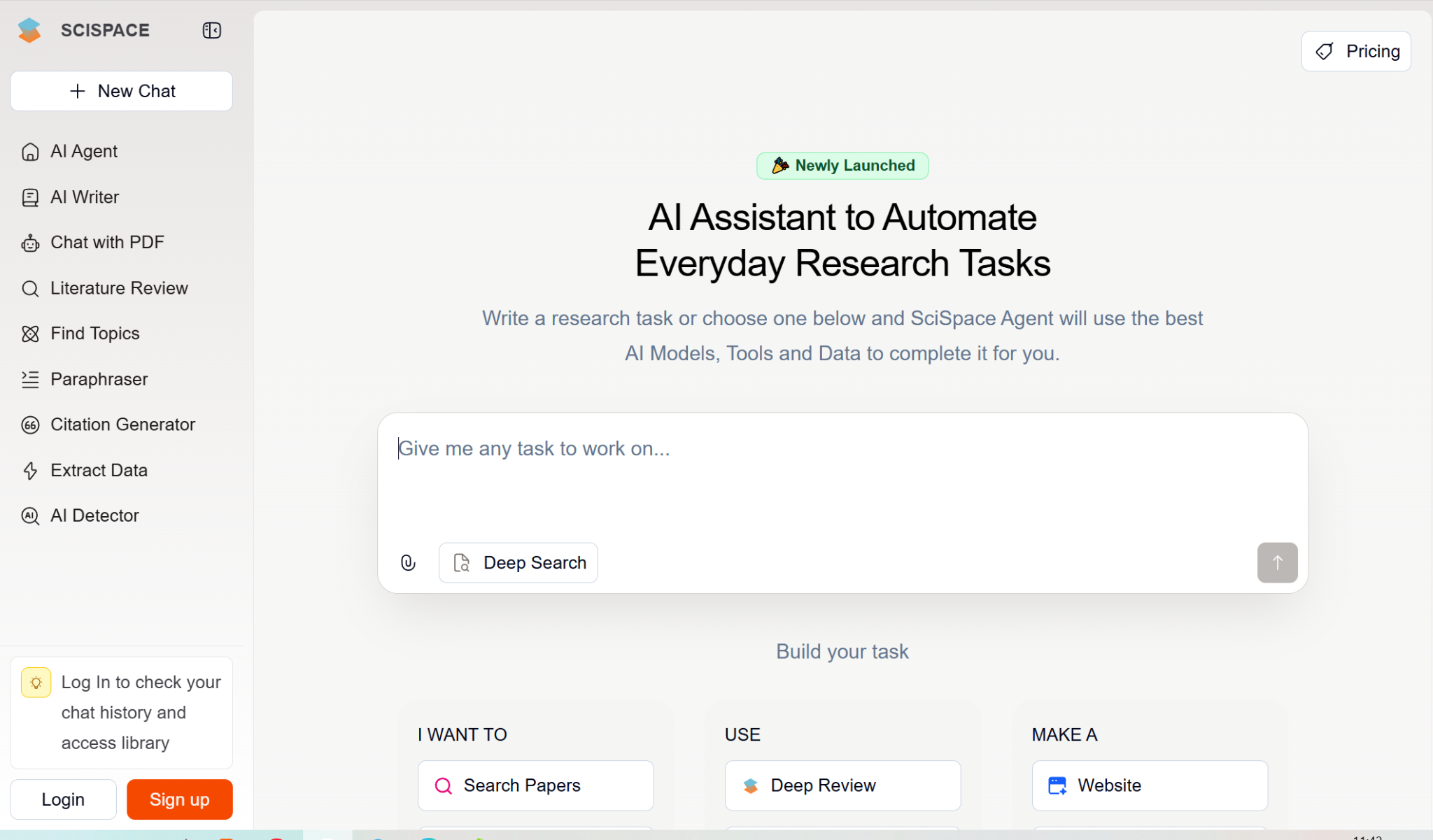Image resolution: width=1433 pixels, height=840 pixels.
Task: Click the Login button
Action: [x=63, y=799]
